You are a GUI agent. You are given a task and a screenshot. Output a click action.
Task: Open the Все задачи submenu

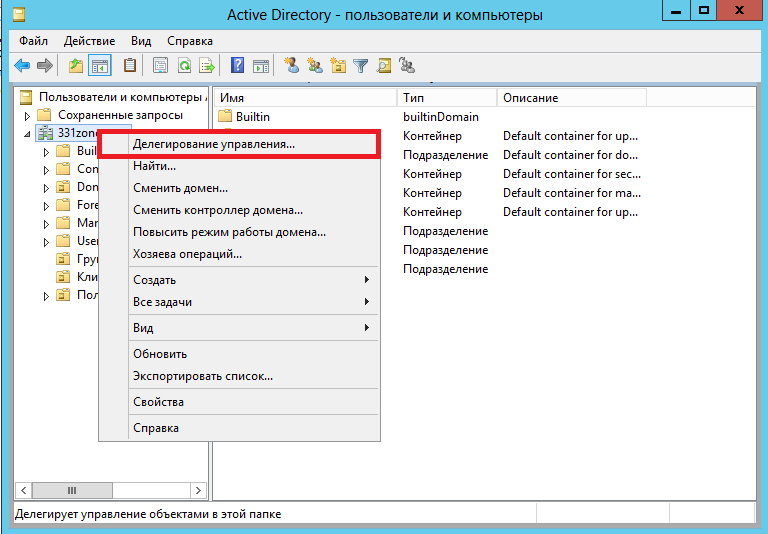pos(240,302)
